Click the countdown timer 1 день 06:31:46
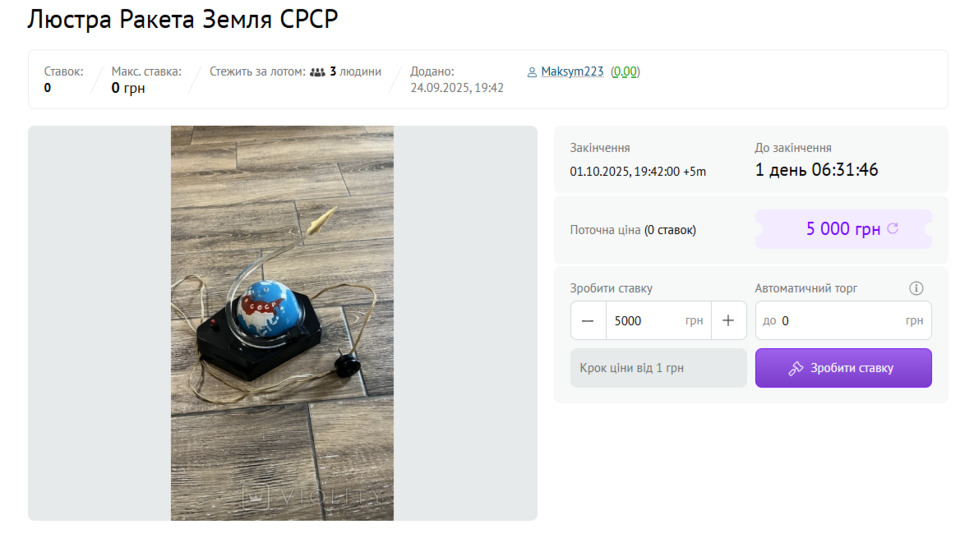This screenshot has height=538, width=960. [x=816, y=170]
